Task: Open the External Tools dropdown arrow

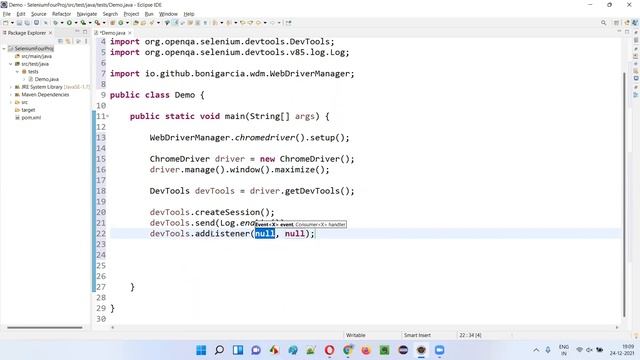Action: 104,23
